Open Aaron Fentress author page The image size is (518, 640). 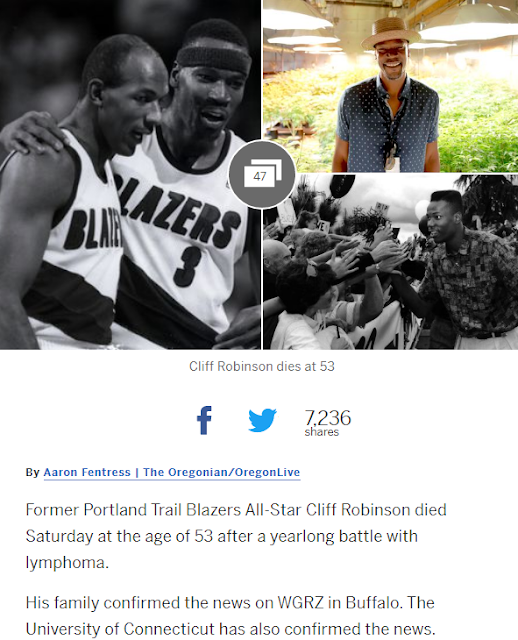point(87,472)
